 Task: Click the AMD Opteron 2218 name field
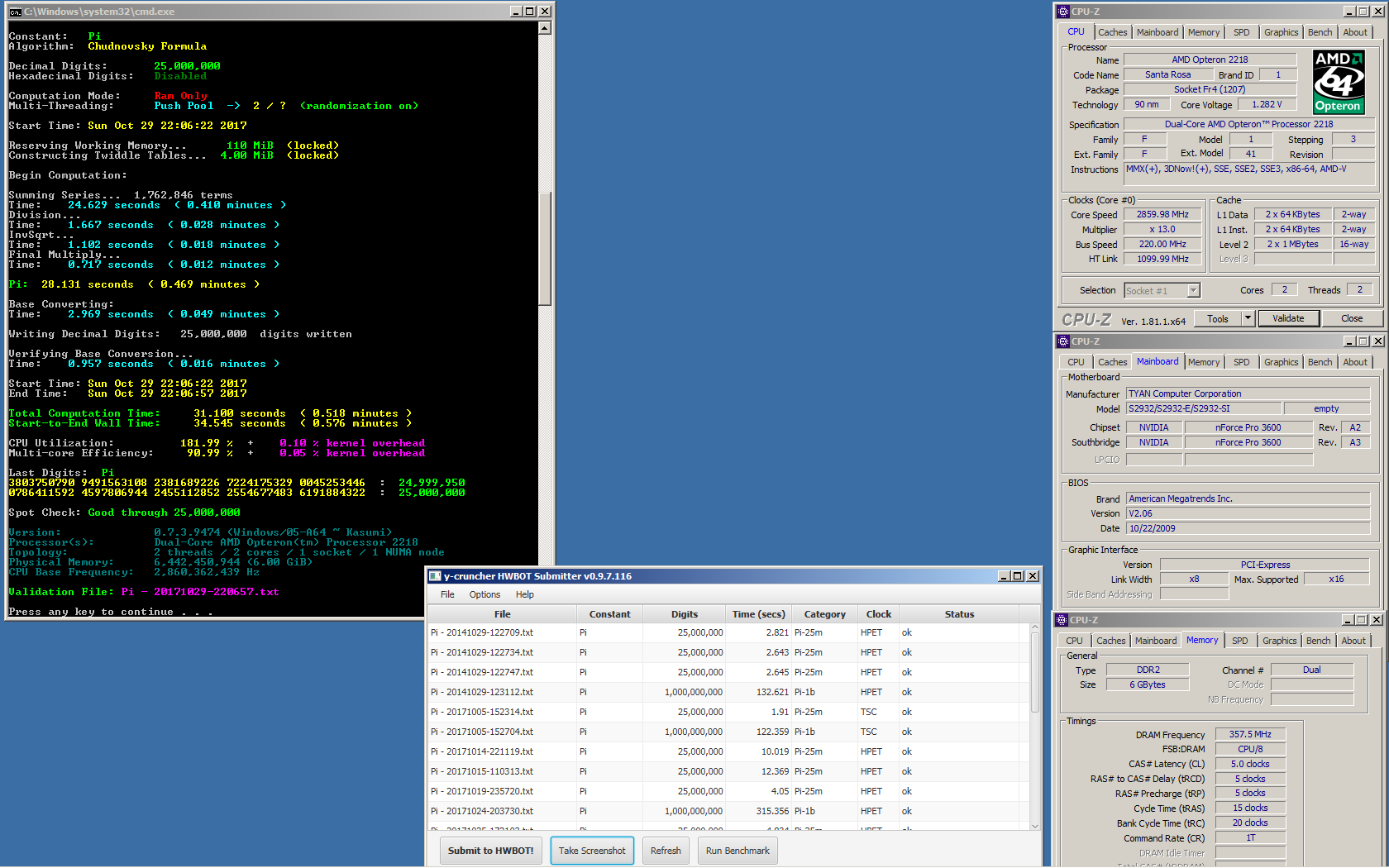pyautogui.click(x=1210, y=60)
